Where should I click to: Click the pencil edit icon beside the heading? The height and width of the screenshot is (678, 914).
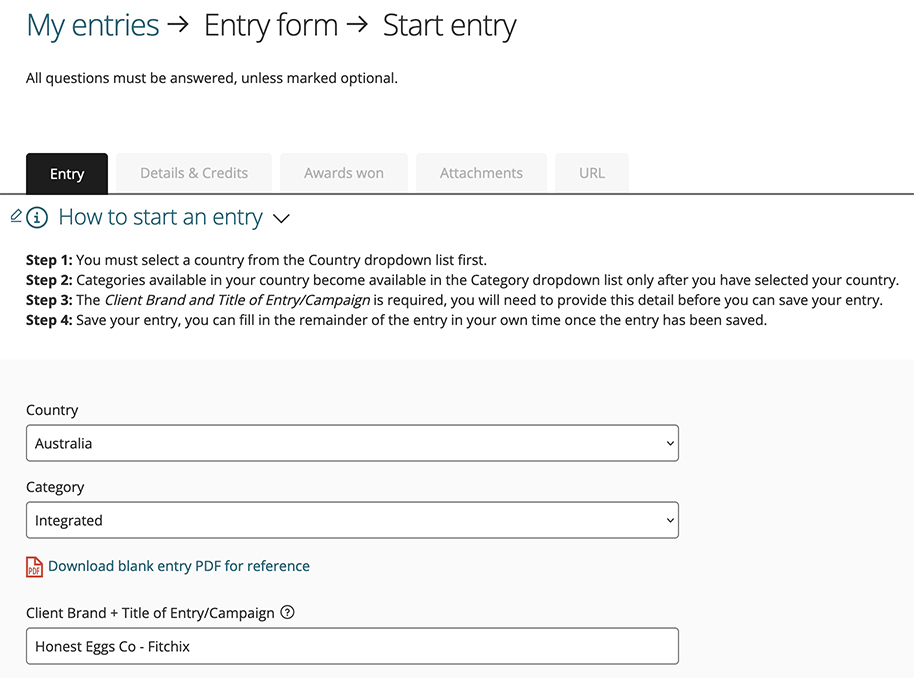tap(16, 216)
